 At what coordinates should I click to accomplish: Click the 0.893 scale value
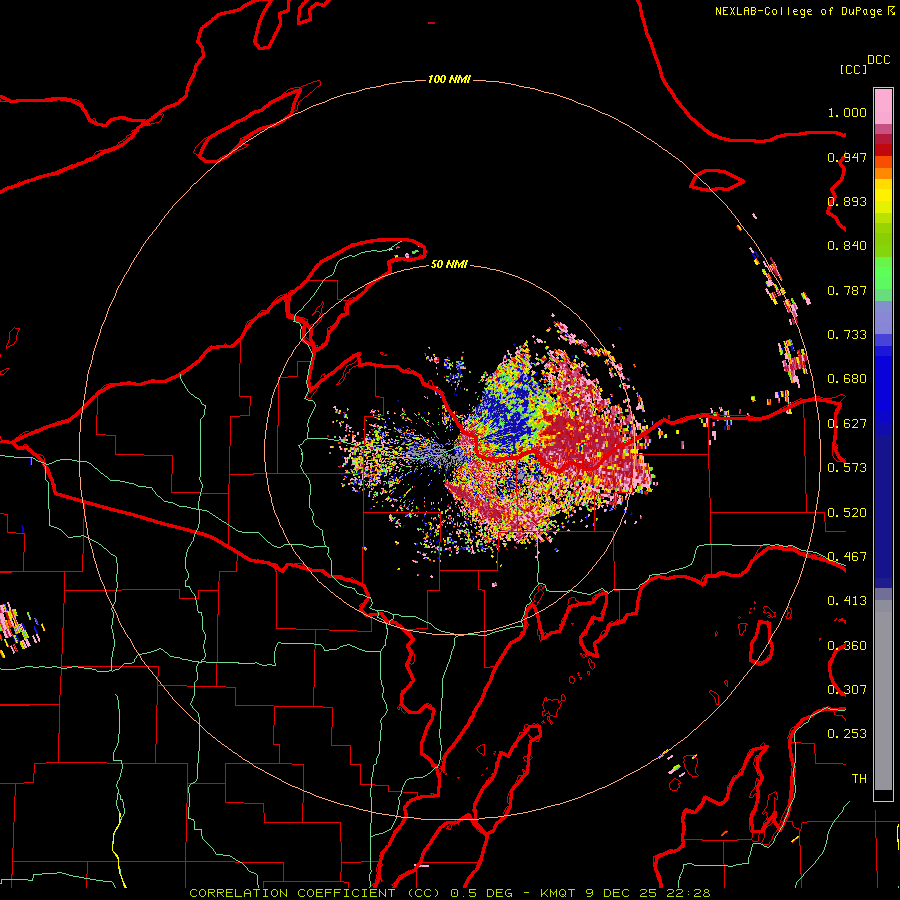pos(847,201)
